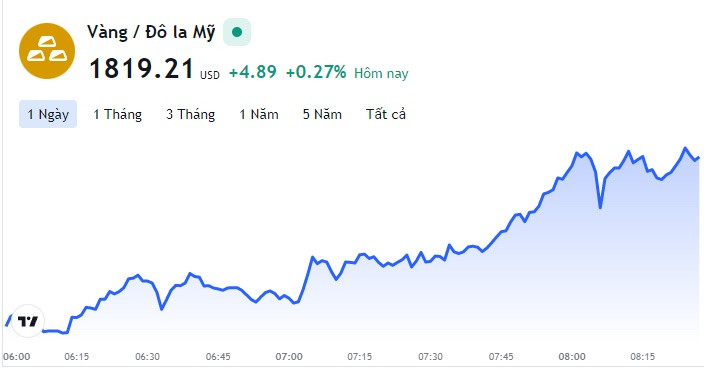This screenshot has width=704, height=368.
Task: Click the Hôm nay label
Action: [381, 73]
